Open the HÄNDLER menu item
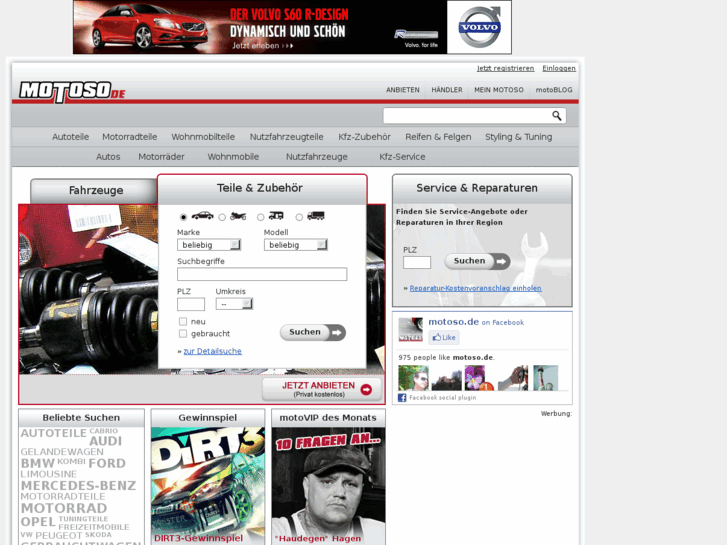This screenshot has height=545, width=727. (447, 90)
